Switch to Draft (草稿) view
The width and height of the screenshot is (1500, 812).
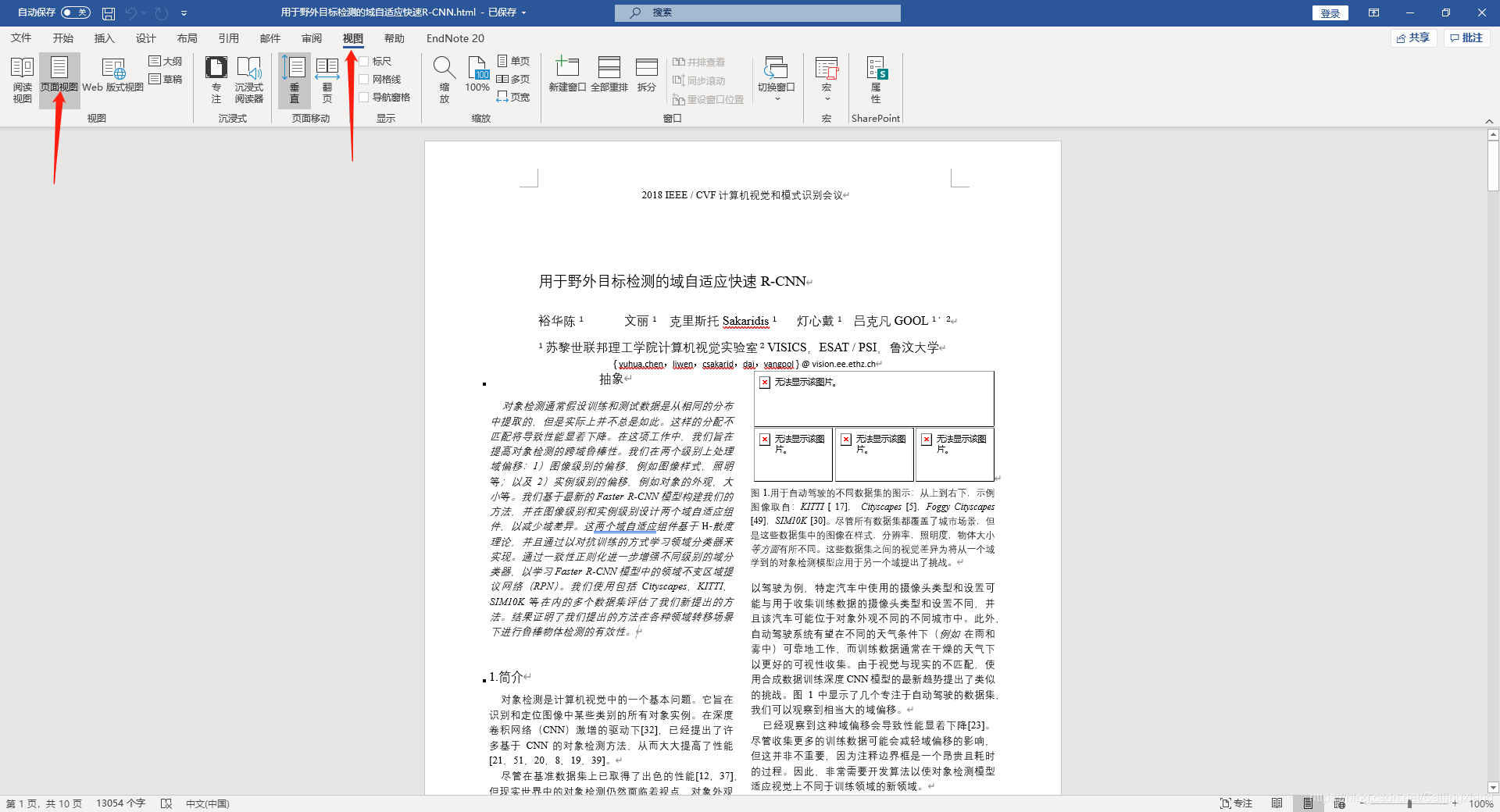(166, 79)
